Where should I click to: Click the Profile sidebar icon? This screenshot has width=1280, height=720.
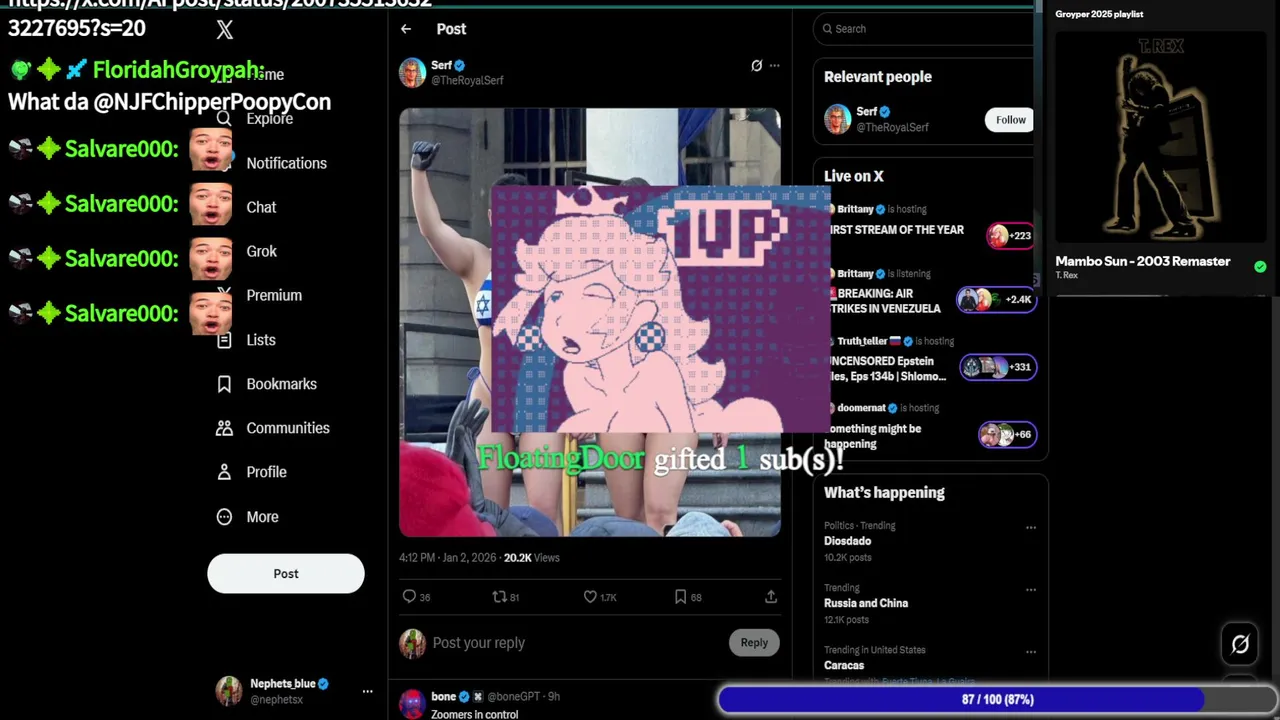pyautogui.click(x=225, y=472)
